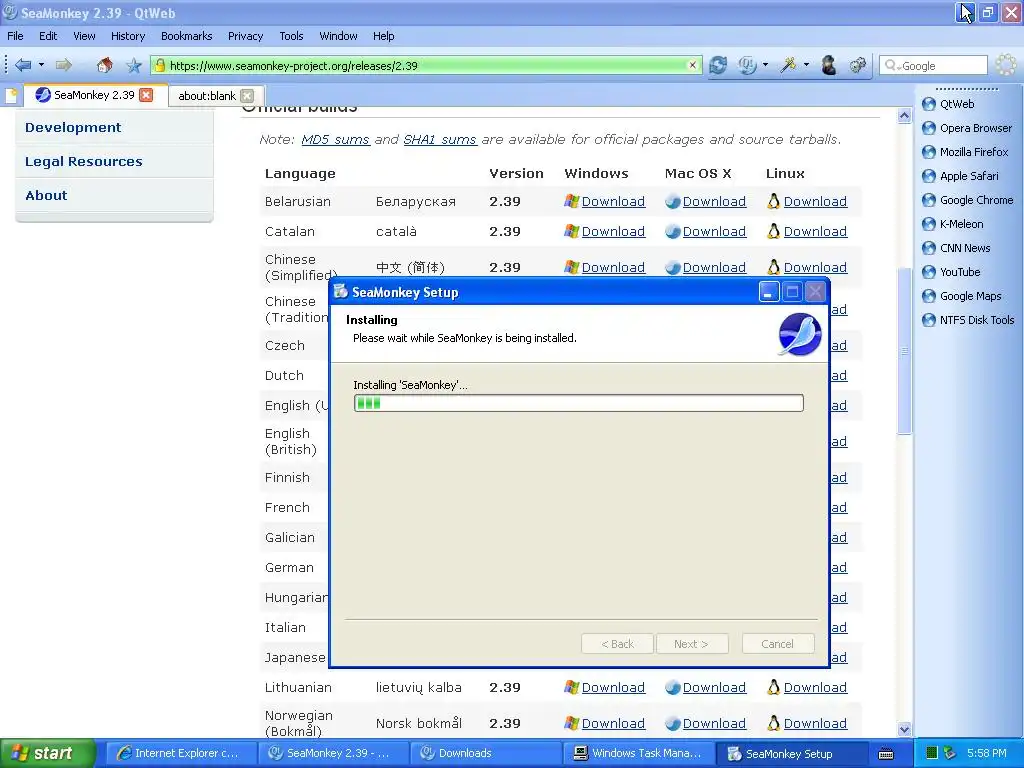
Task: Click Mac icon in Lithuanian row
Action: pos(673,688)
